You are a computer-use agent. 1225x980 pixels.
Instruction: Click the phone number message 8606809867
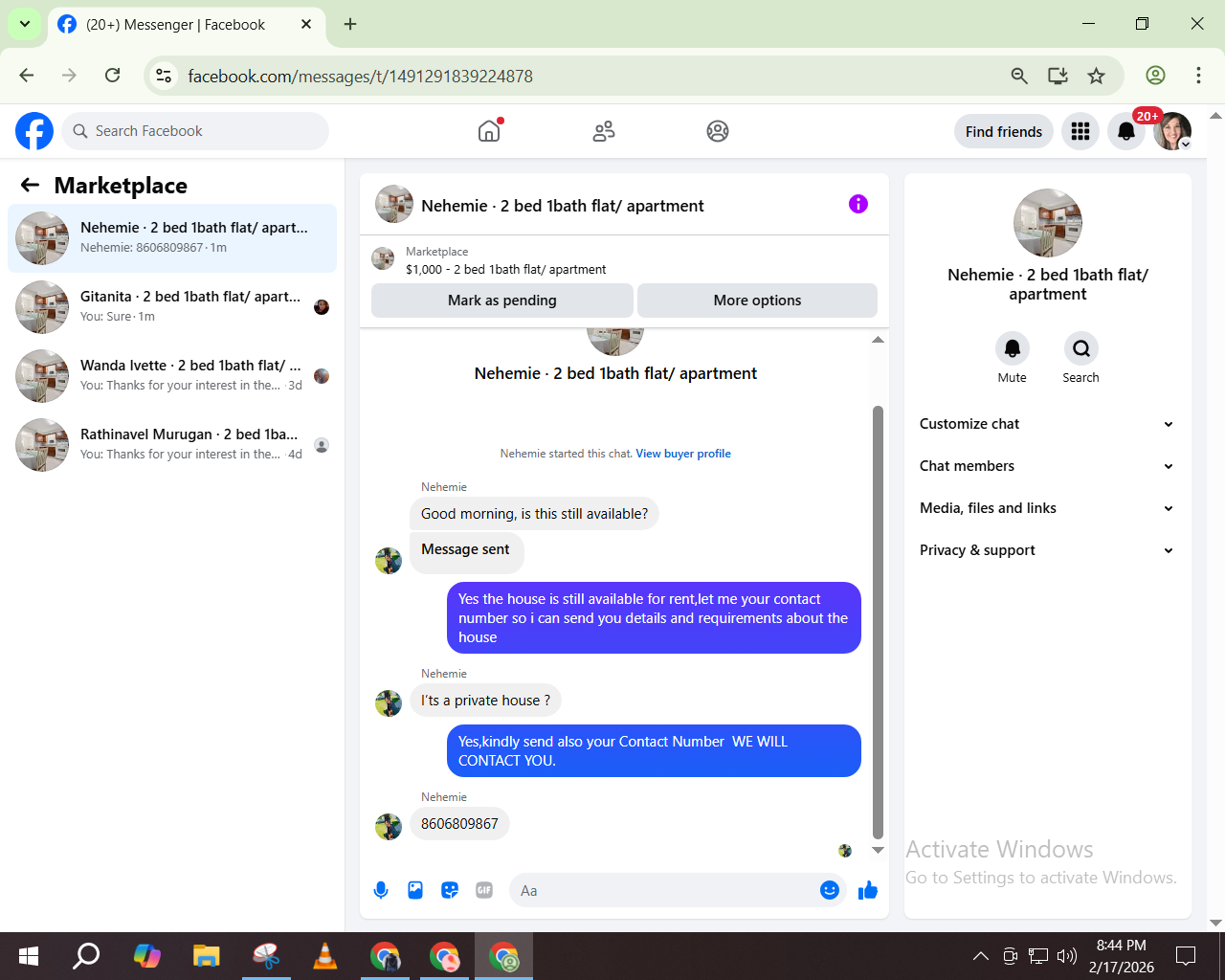pyautogui.click(x=459, y=824)
